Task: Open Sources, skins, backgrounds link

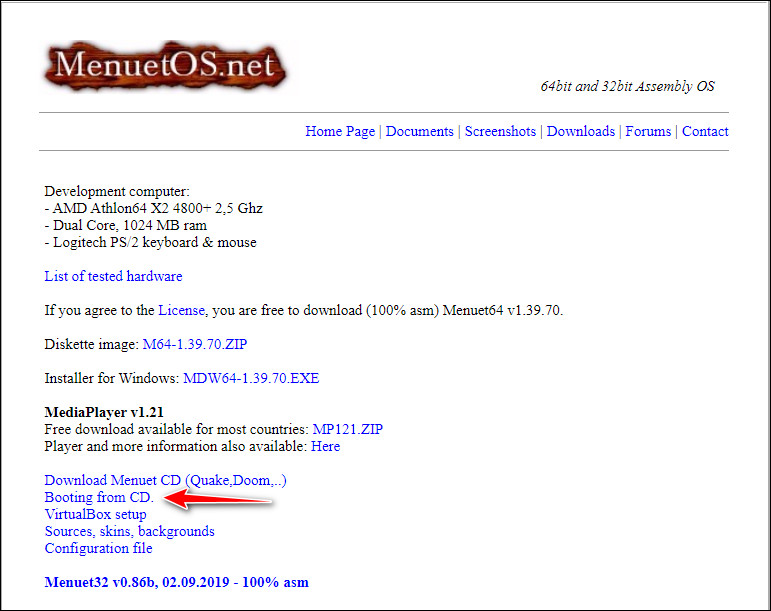Action: point(129,531)
